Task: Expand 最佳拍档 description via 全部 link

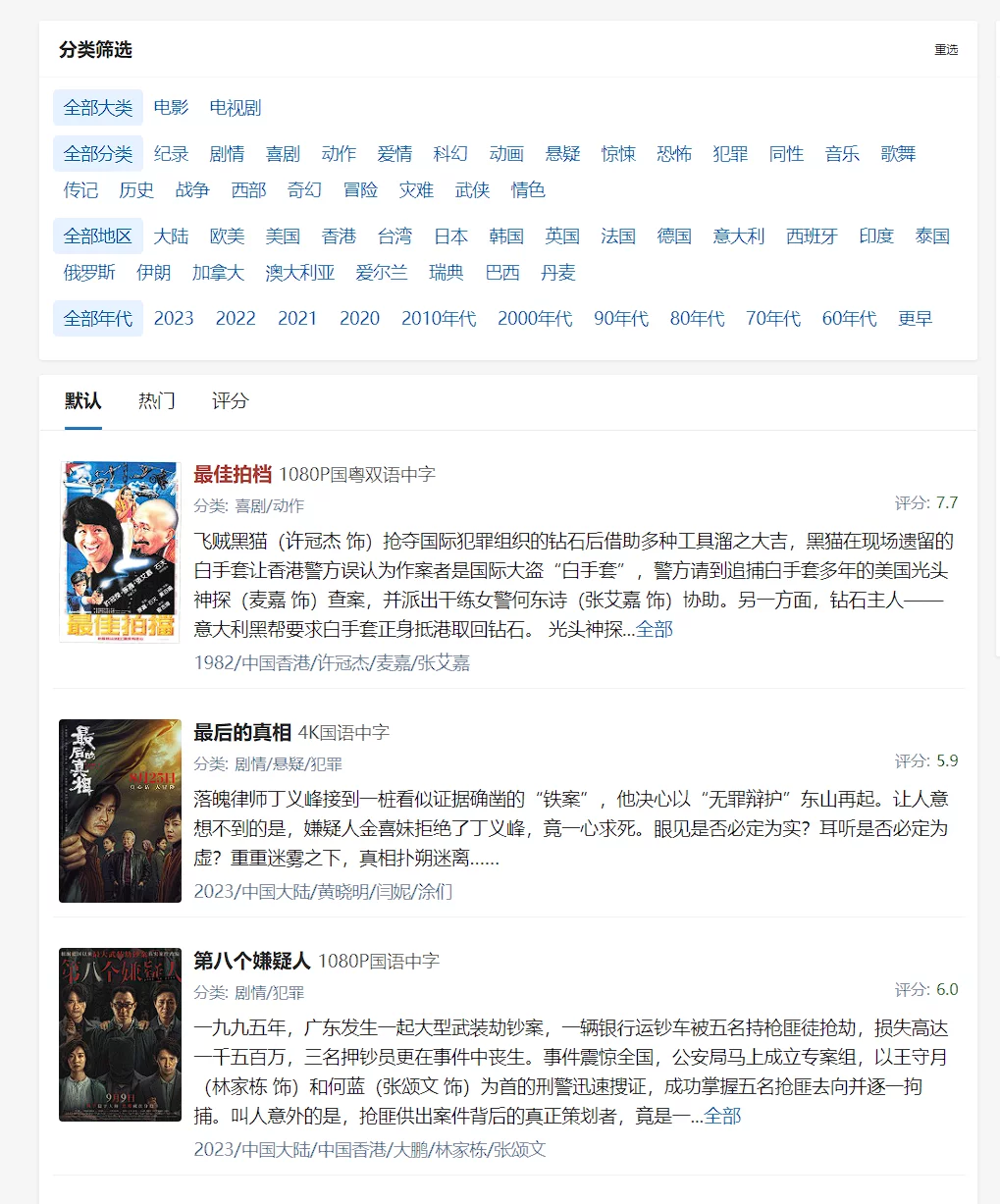Action: pos(655,630)
